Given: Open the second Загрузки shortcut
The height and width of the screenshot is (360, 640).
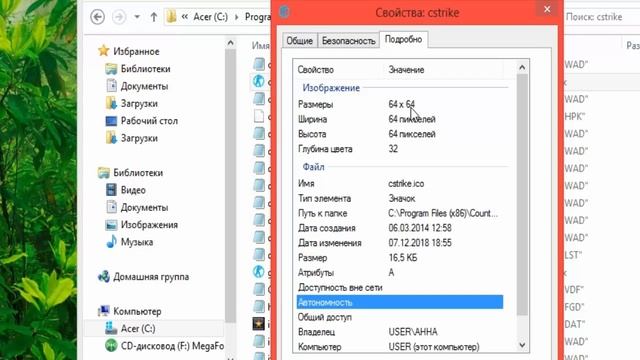Looking at the screenshot, I should (139, 138).
